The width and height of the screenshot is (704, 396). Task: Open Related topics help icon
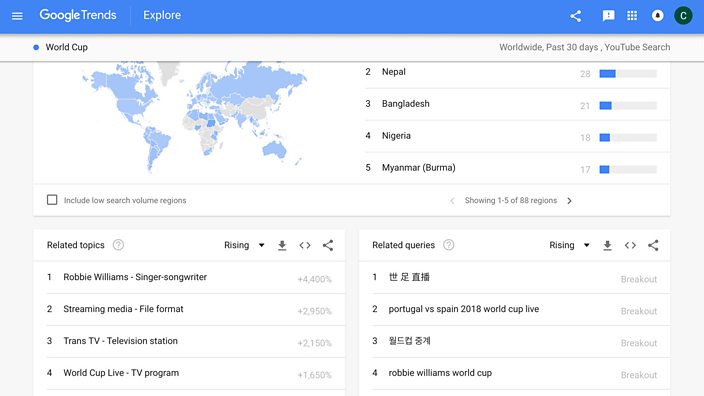tap(118, 245)
